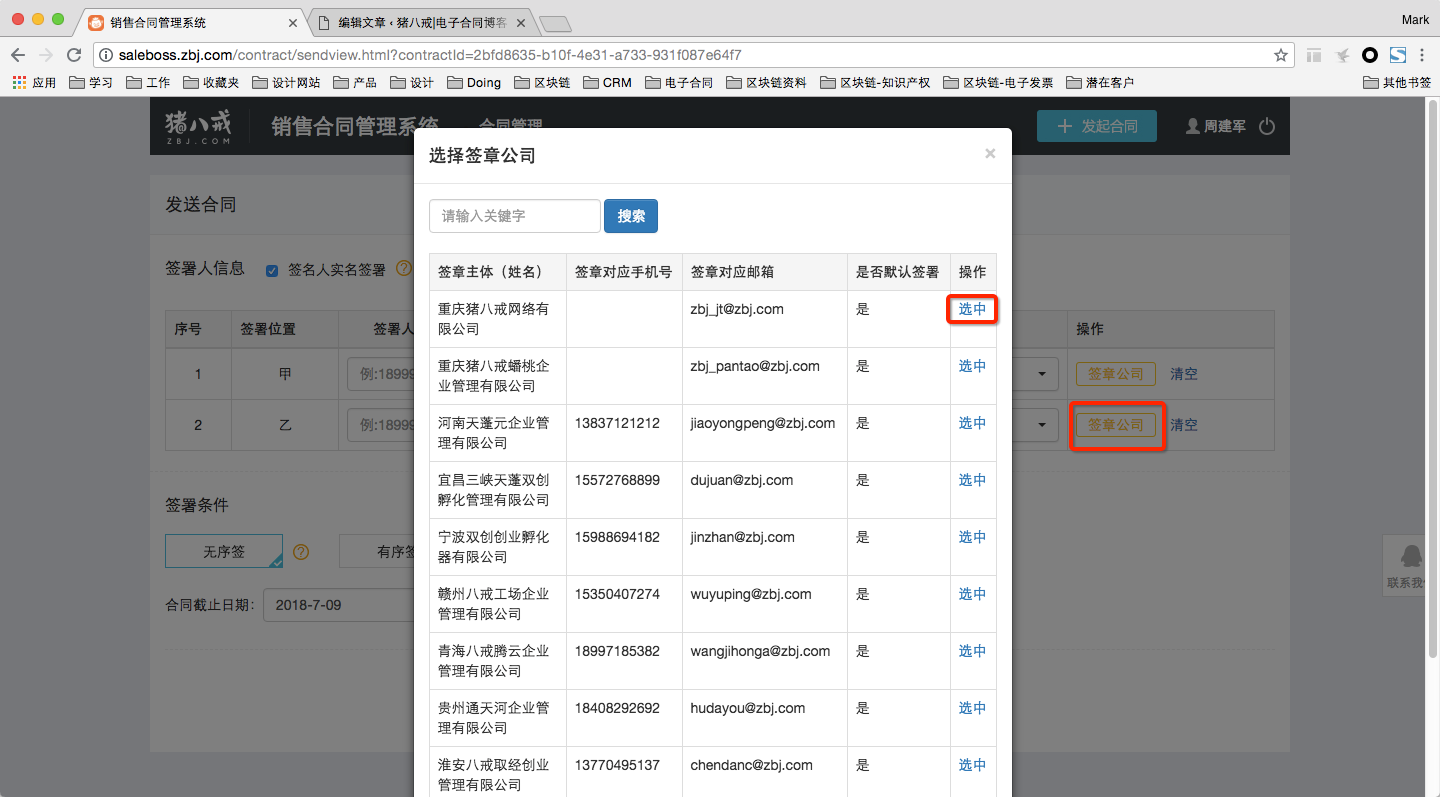This screenshot has height=797, width=1440.
Task: Click the help question mark beside 无序签
Action: pyautogui.click(x=300, y=551)
